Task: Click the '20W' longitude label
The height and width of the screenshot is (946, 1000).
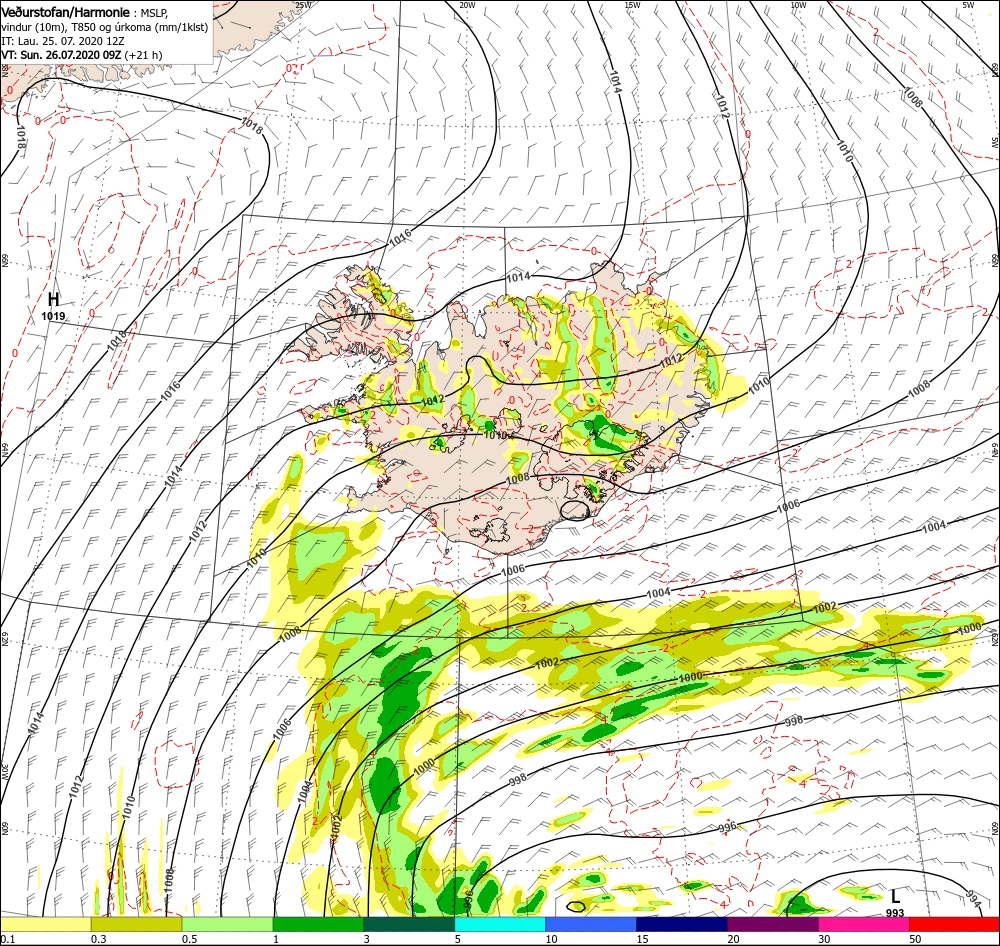Action: [467, 5]
